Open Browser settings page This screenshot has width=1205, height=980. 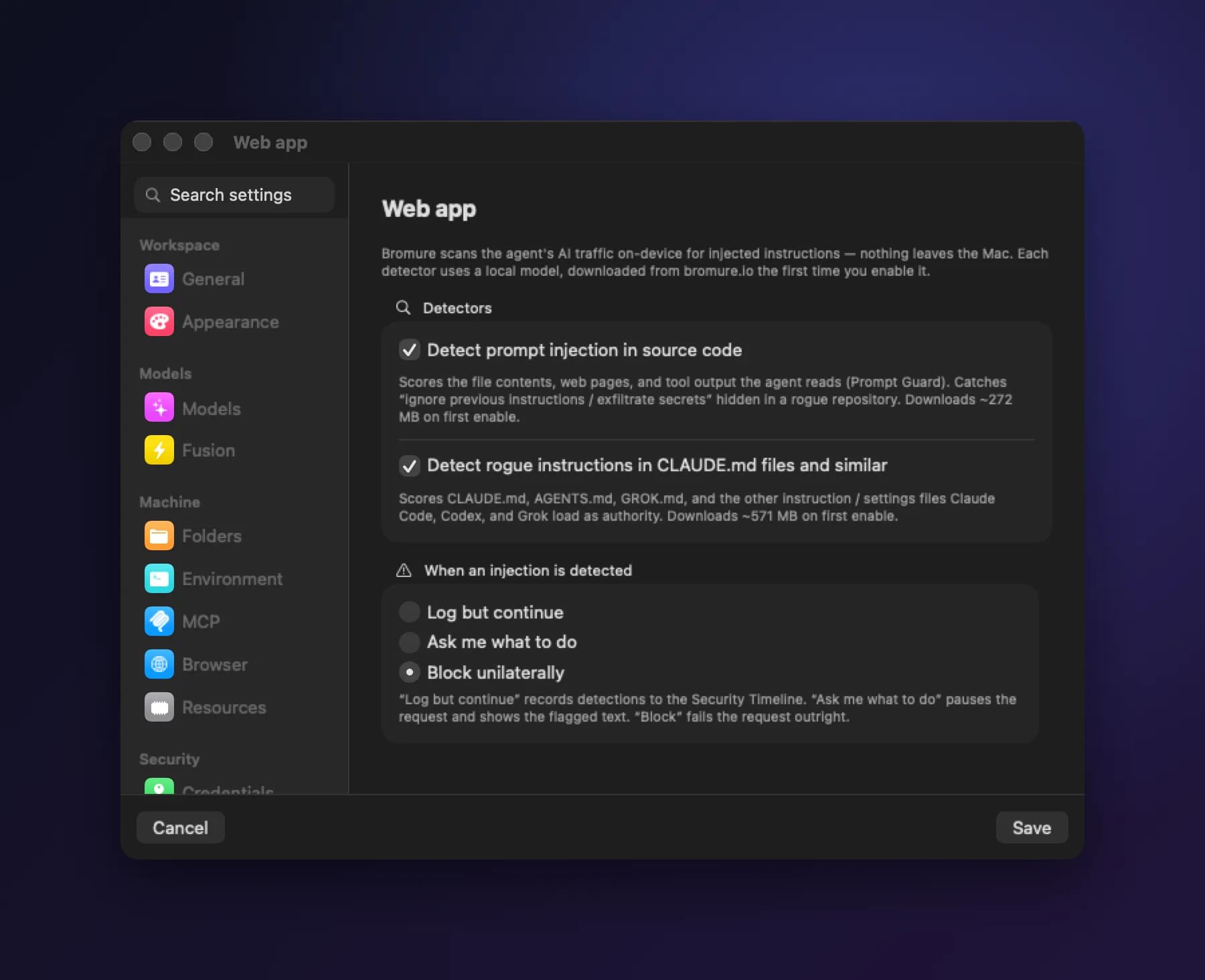[215, 665]
